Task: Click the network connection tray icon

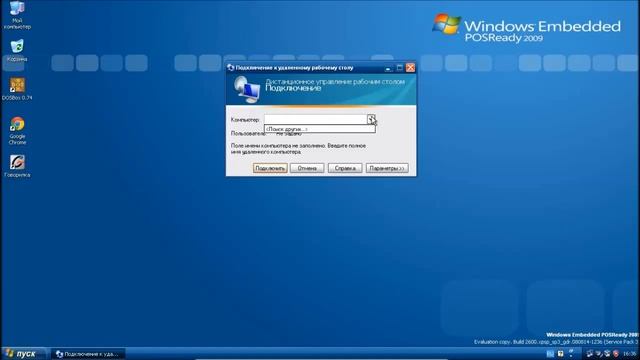Action: (589, 353)
